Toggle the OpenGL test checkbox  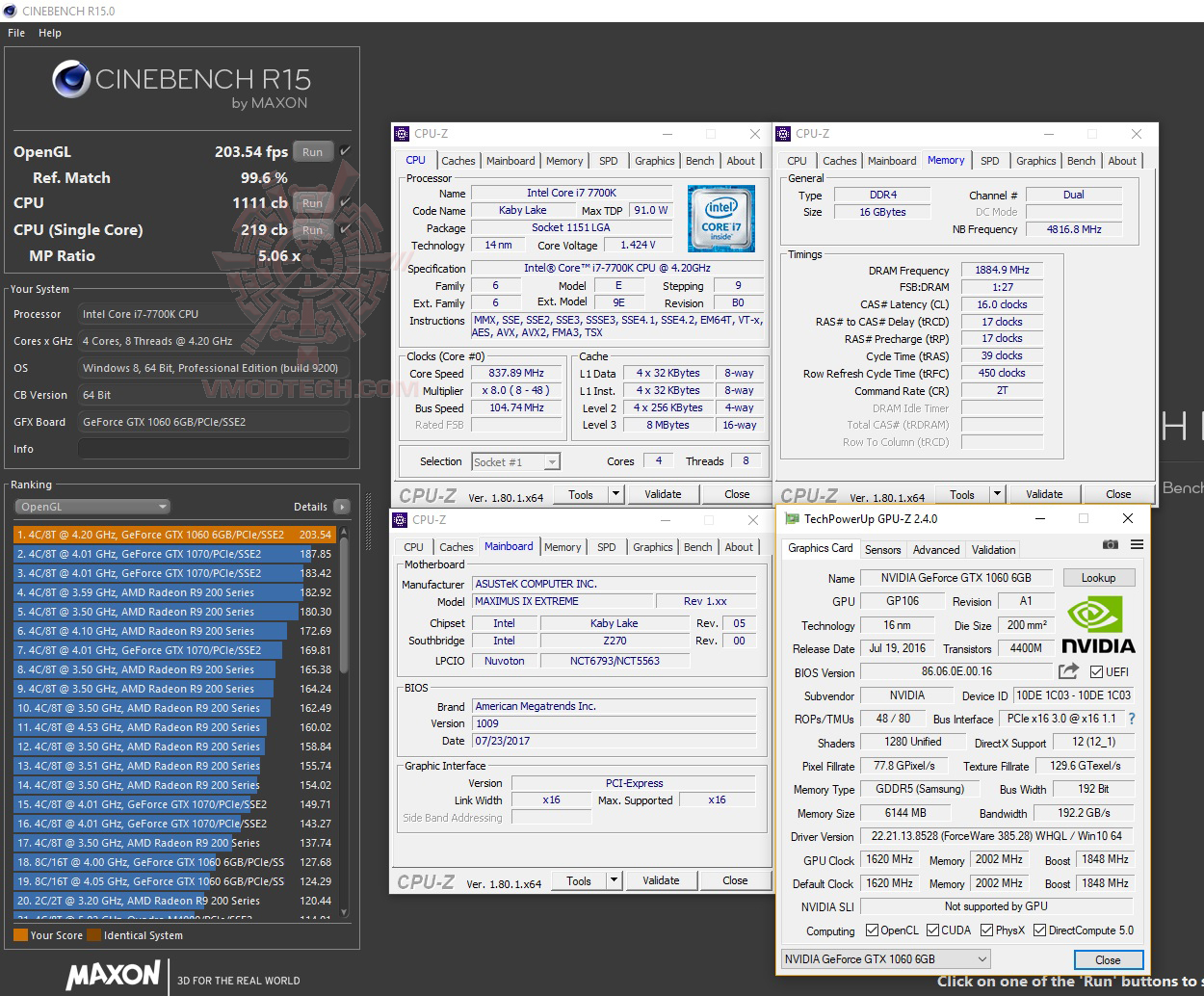tap(345, 151)
